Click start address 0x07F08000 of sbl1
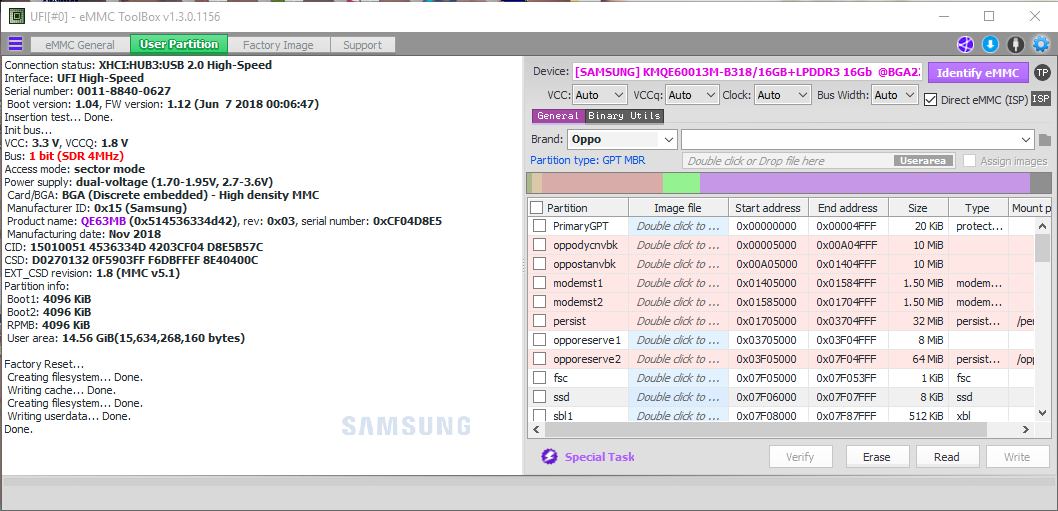 point(766,416)
